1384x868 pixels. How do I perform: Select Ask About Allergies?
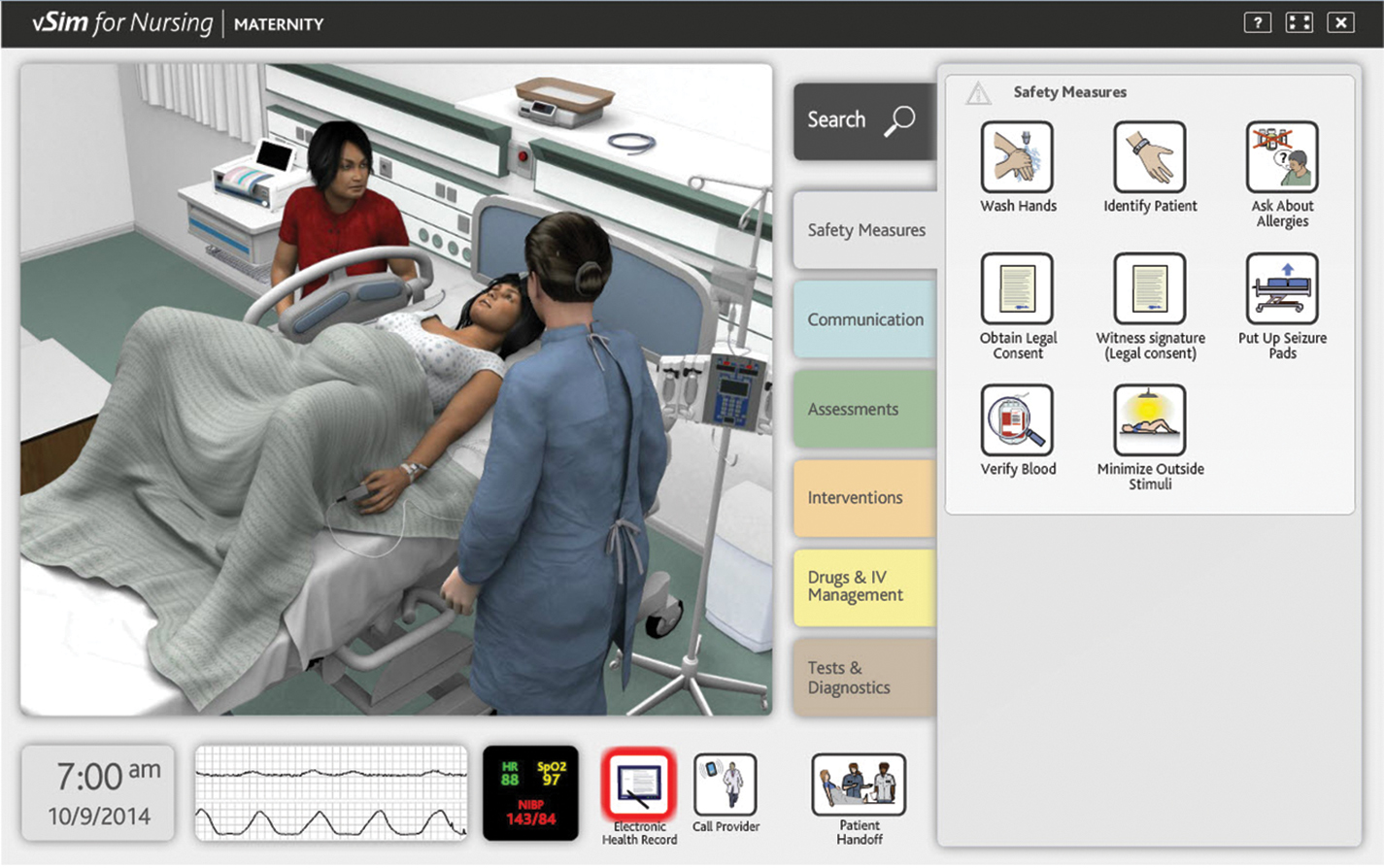point(1281,160)
